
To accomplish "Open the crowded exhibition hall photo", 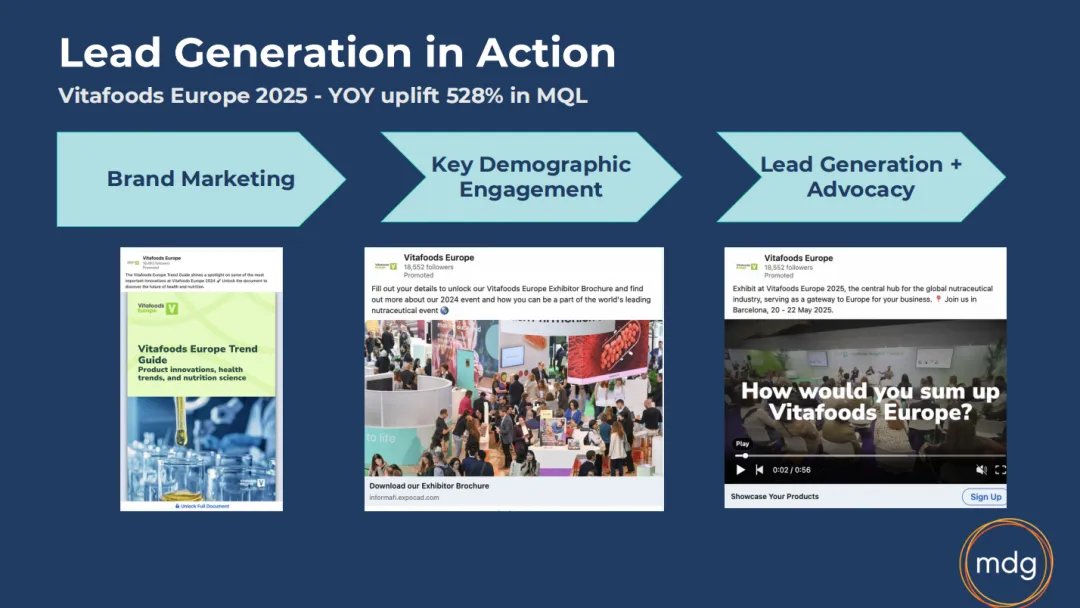I will (x=514, y=398).
